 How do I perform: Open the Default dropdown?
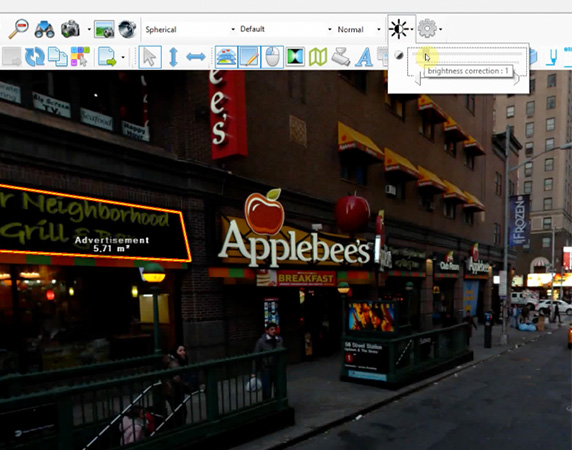(x=285, y=29)
